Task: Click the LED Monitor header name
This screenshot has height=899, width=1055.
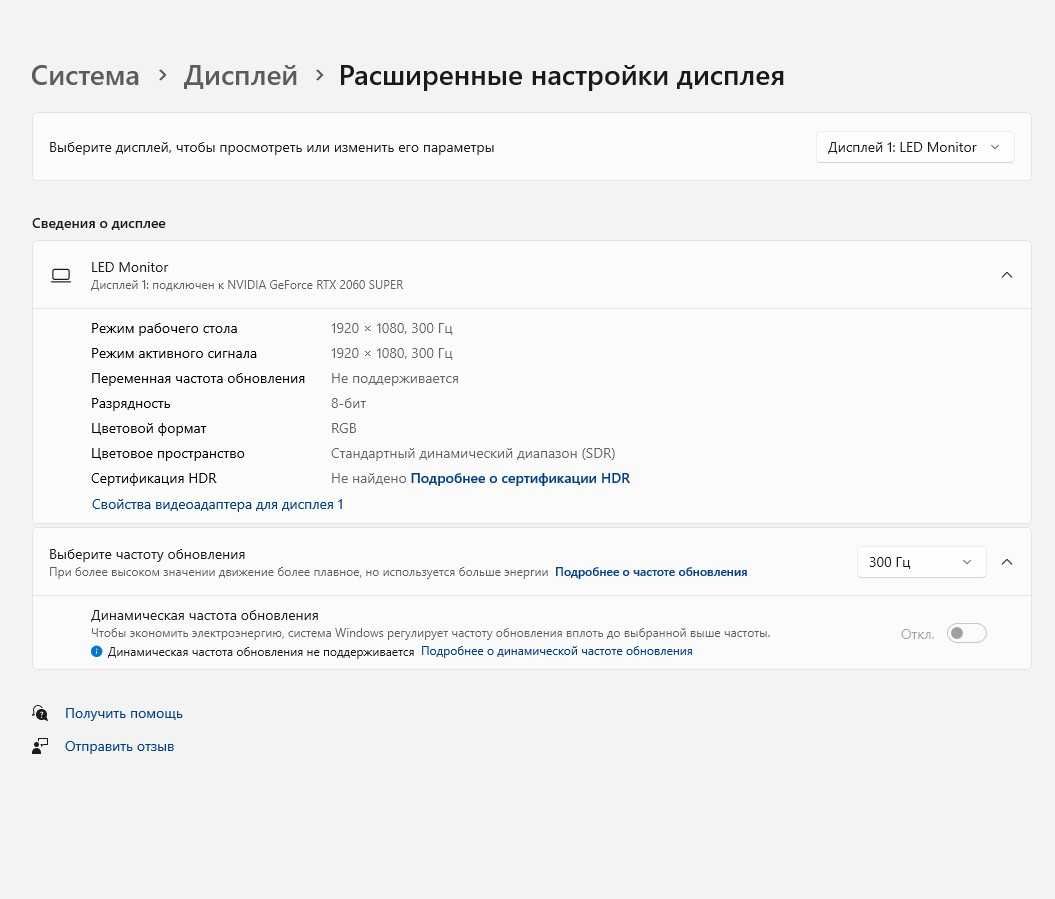Action: pos(129,267)
